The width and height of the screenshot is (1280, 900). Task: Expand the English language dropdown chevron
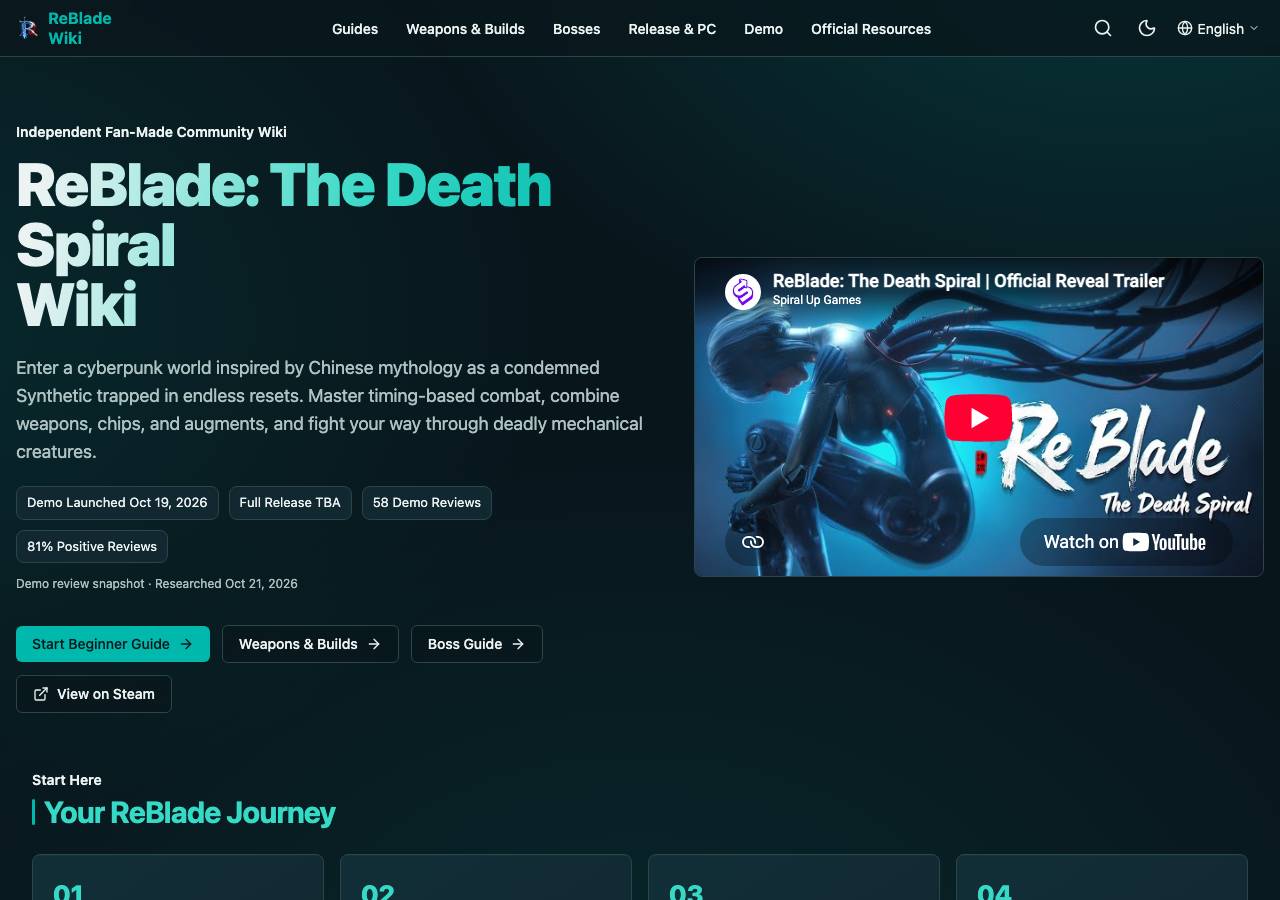click(x=1254, y=29)
